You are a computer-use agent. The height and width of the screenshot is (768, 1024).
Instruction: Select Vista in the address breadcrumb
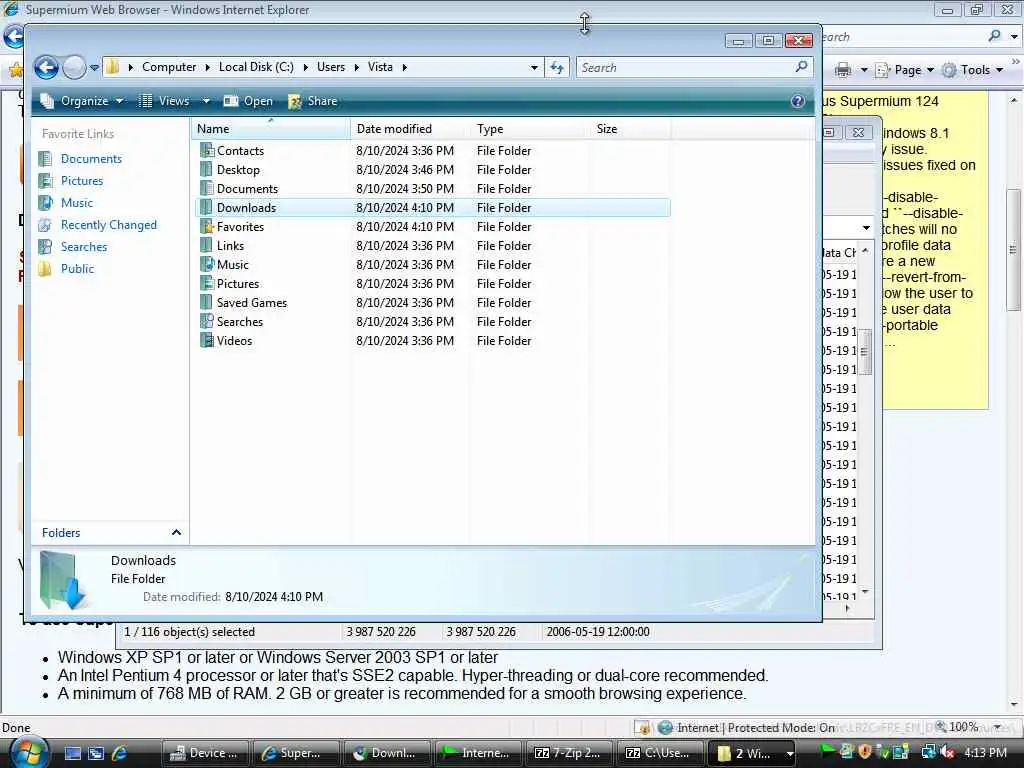click(x=380, y=67)
